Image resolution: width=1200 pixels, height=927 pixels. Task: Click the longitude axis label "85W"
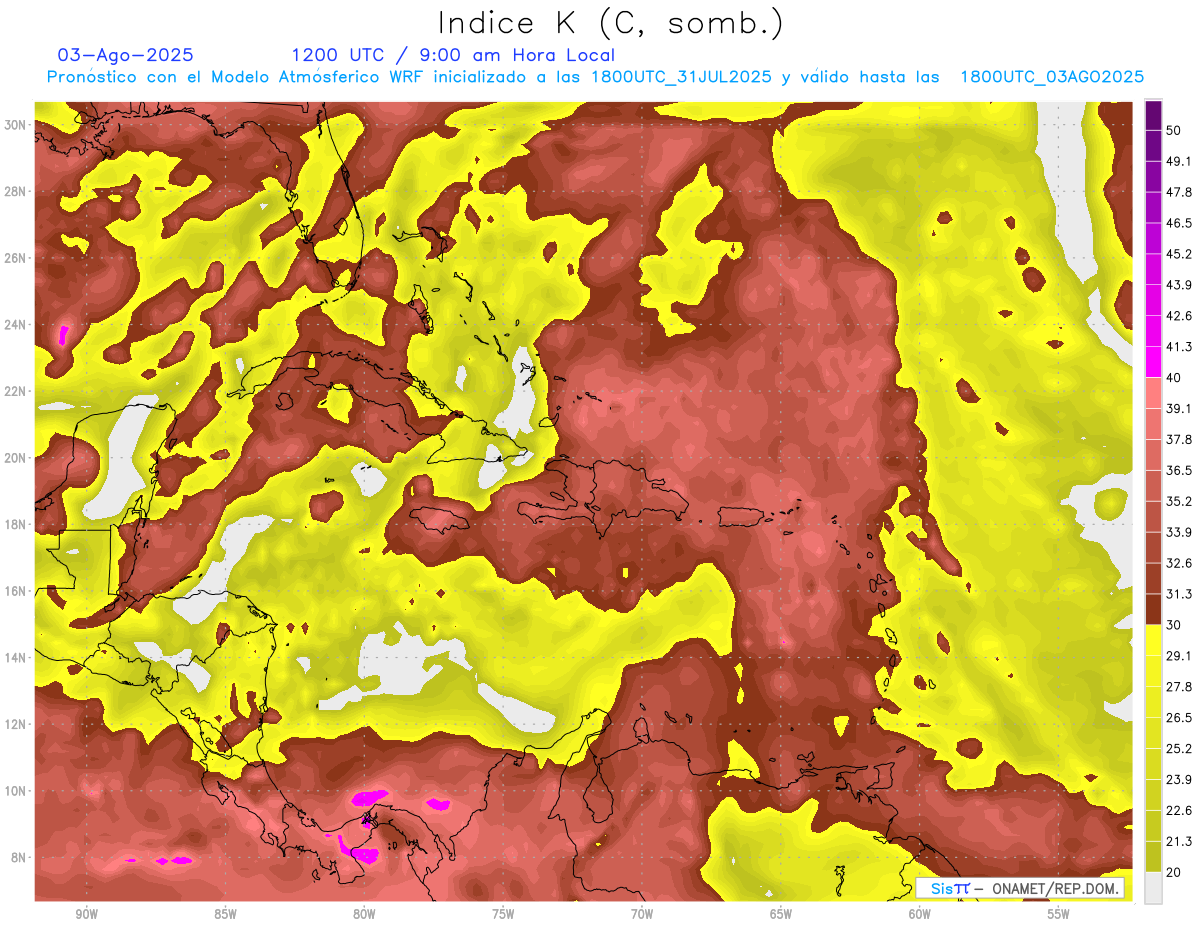(x=225, y=914)
